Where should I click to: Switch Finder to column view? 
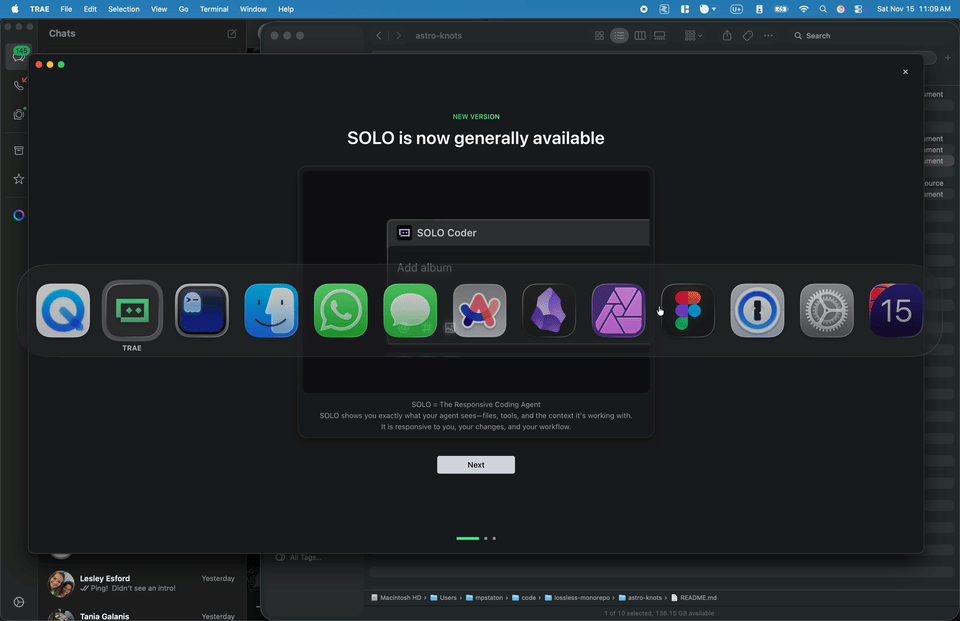640,36
